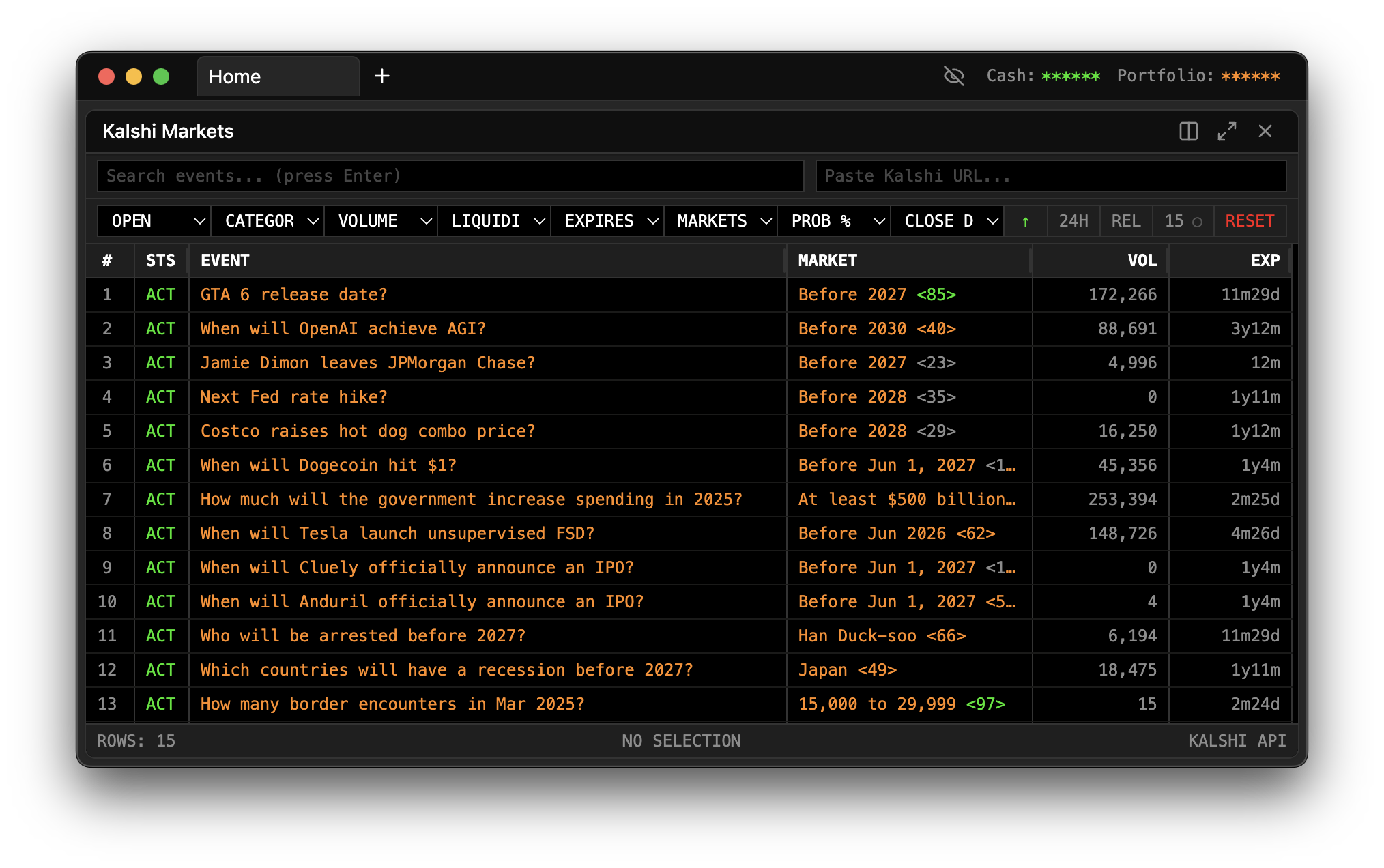Open the OPEN status dropdown
The width and height of the screenshot is (1384, 868).
pyautogui.click(x=154, y=221)
